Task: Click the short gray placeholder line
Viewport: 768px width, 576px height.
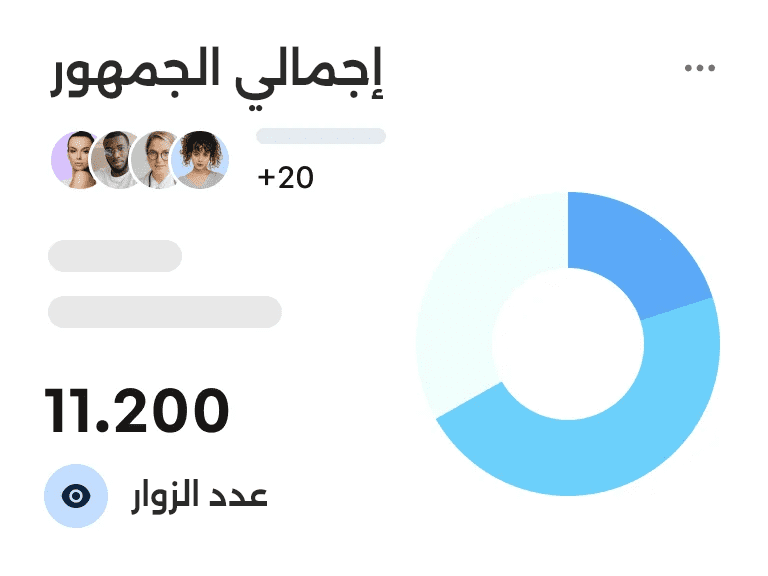Action: pyautogui.click(x=115, y=256)
